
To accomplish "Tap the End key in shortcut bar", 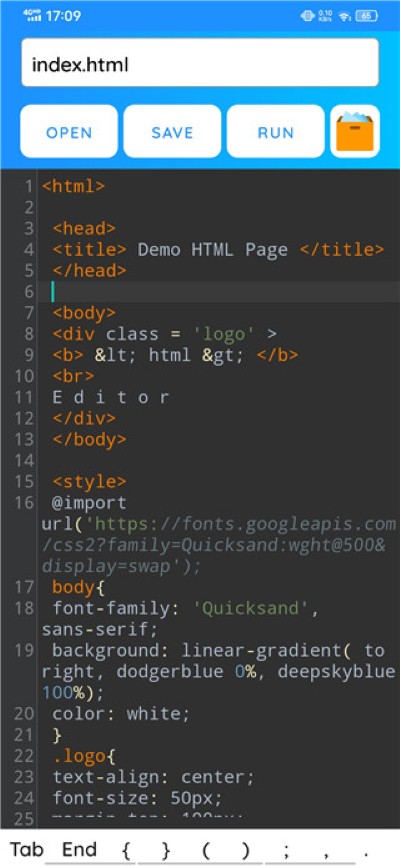I will pos(80,849).
